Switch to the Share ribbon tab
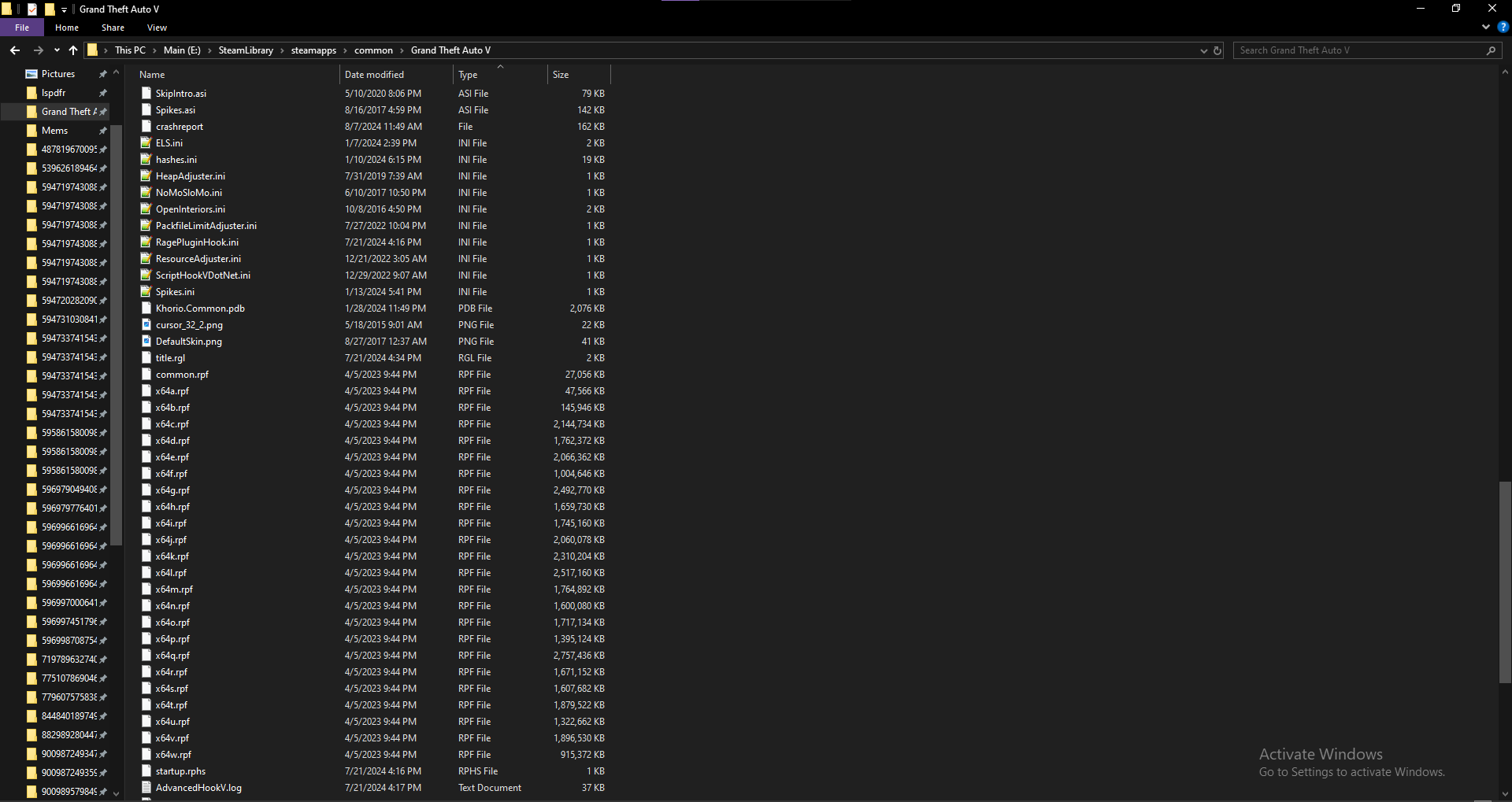 click(113, 28)
